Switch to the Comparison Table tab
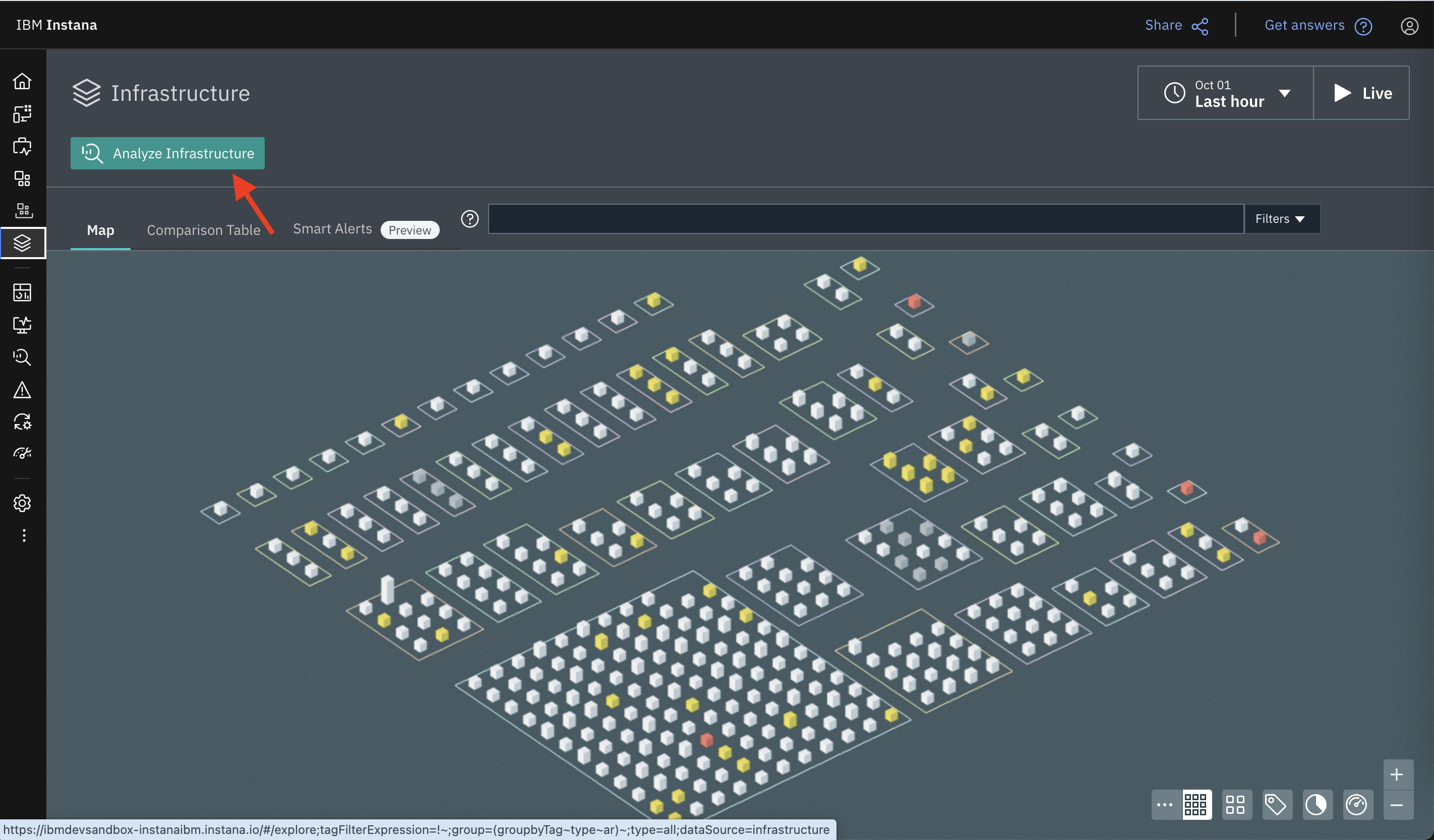This screenshot has height=840, width=1434. (x=204, y=230)
